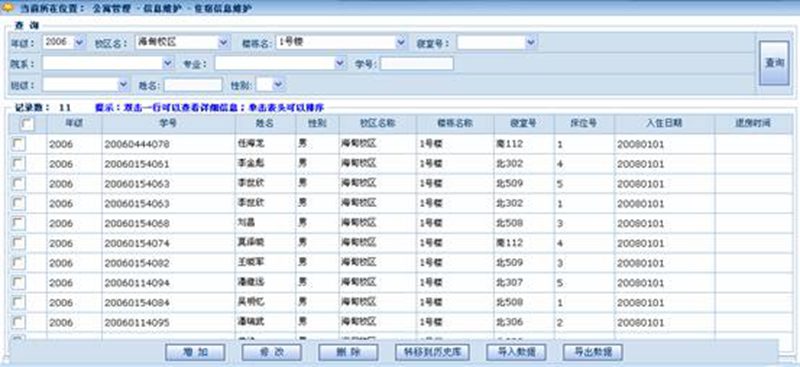Image resolution: width=800 pixels, height=367 pixels.
Task: Sort by the 性别 column header
Action: 317,124
